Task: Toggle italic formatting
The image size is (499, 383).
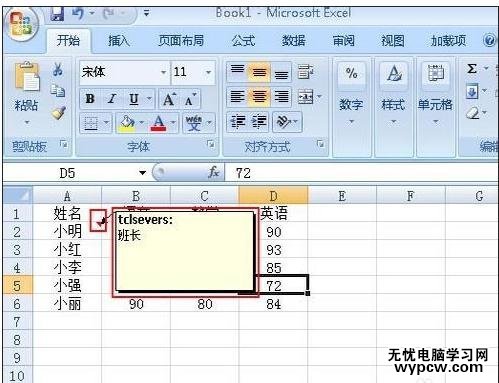Action: coord(112,99)
